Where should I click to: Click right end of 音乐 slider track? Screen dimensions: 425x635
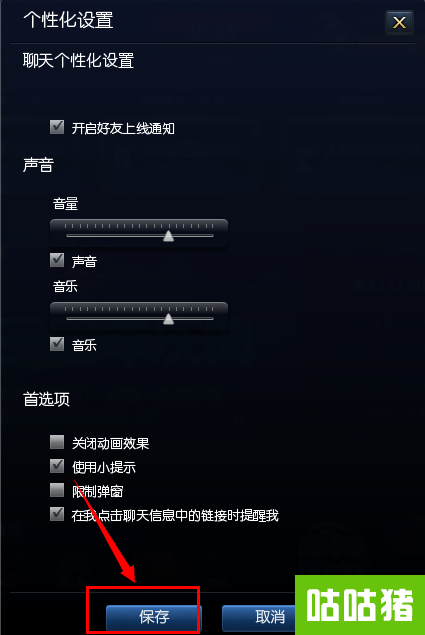[x=211, y=318]
